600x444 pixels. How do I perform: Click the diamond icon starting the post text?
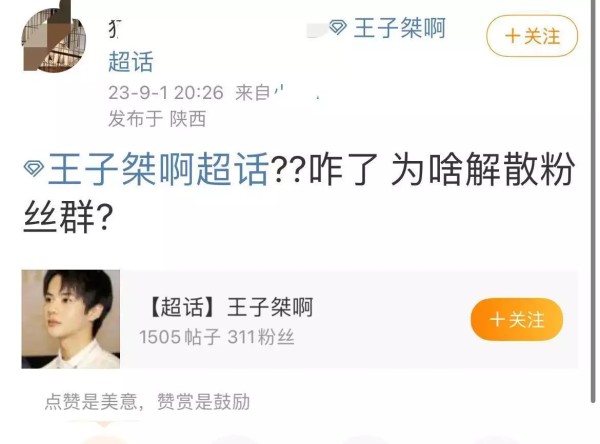pyautogui.click(x=34, y=169)
